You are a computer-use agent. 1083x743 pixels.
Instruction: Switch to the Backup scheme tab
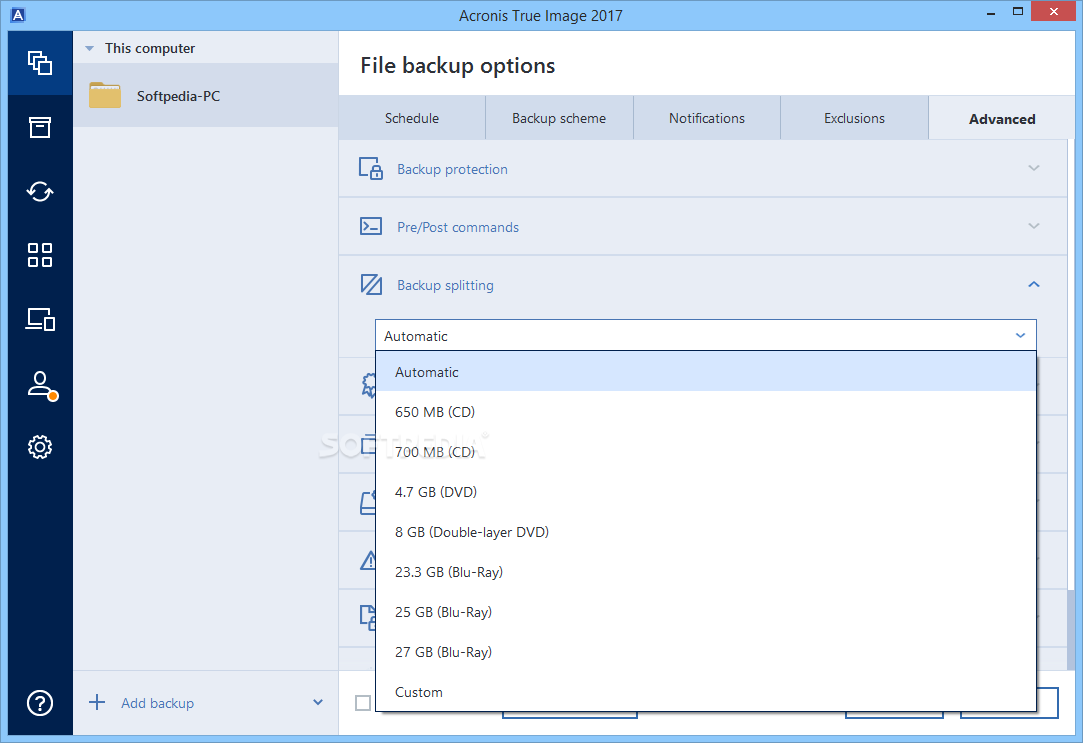pos(559,118)
